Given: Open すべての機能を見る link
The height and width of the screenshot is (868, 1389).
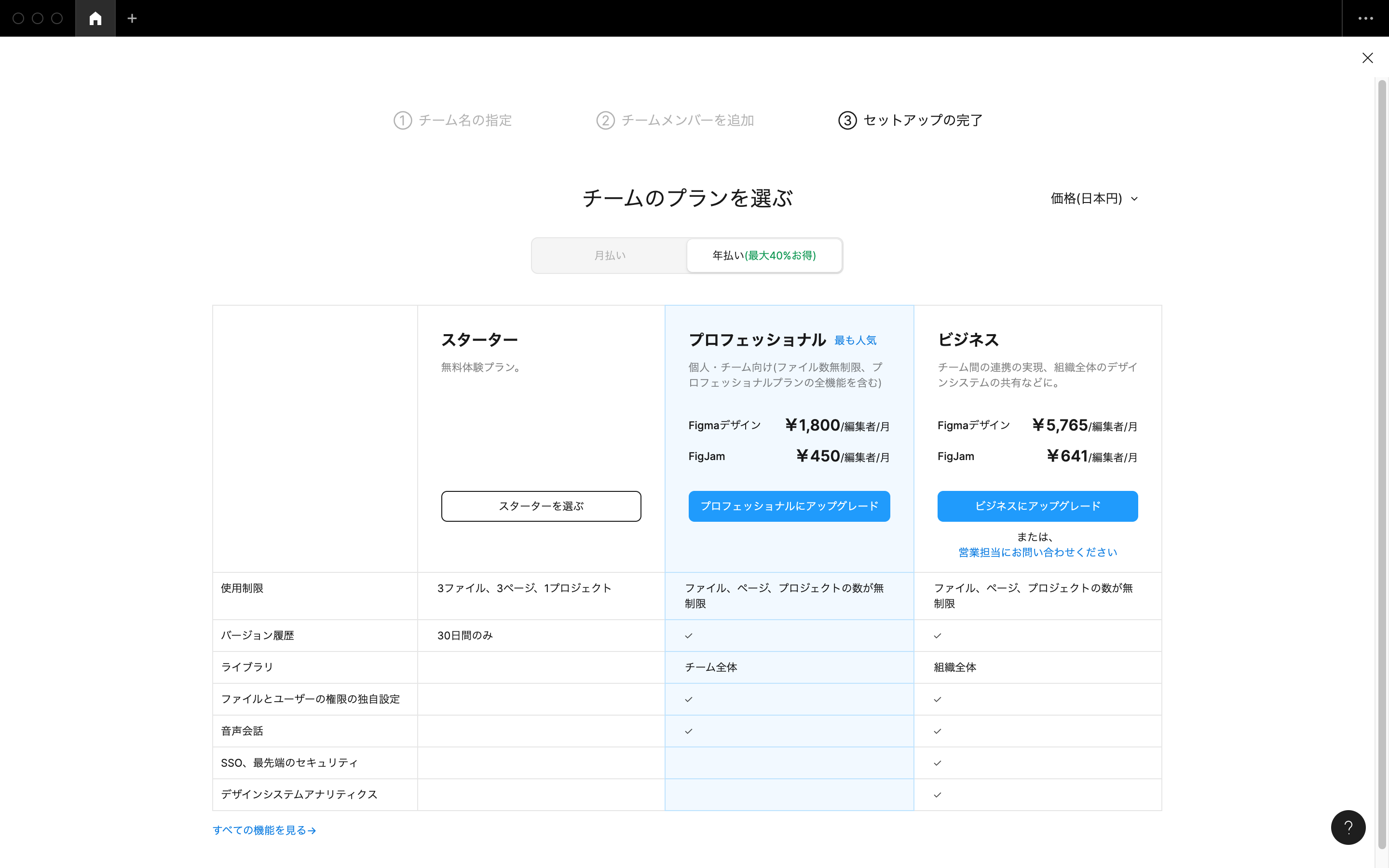Looking at the screenshot, I should (264, 830).
